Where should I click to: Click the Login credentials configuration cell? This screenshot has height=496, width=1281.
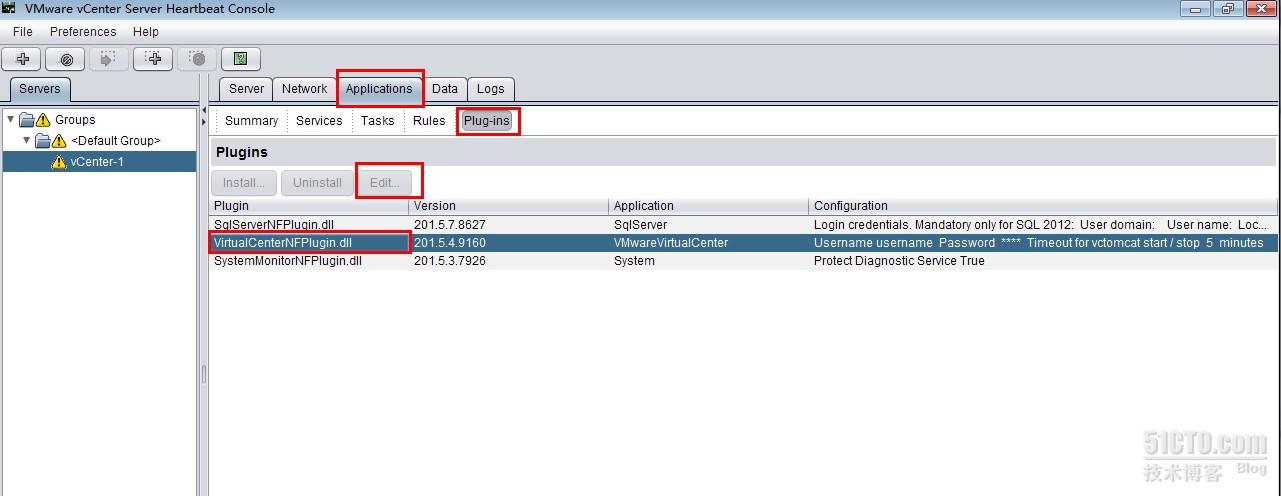click(x=1044, y=225)
